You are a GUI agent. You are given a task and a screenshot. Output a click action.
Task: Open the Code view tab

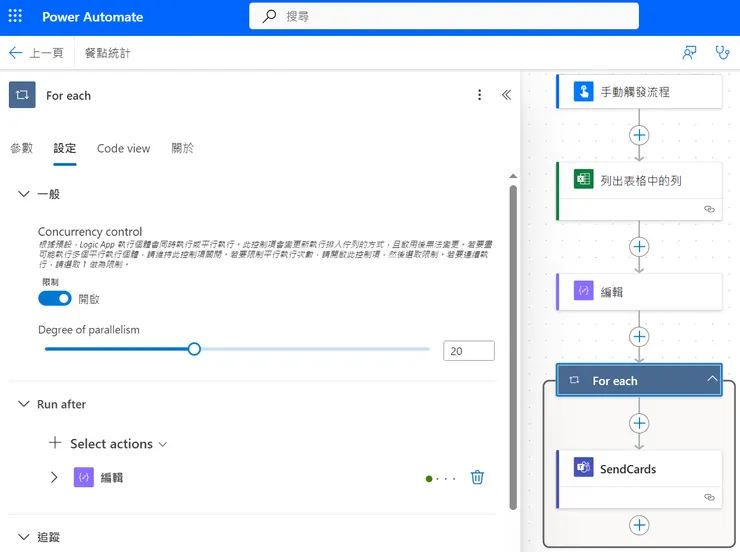pyautogui.click(x=123, y=148)
